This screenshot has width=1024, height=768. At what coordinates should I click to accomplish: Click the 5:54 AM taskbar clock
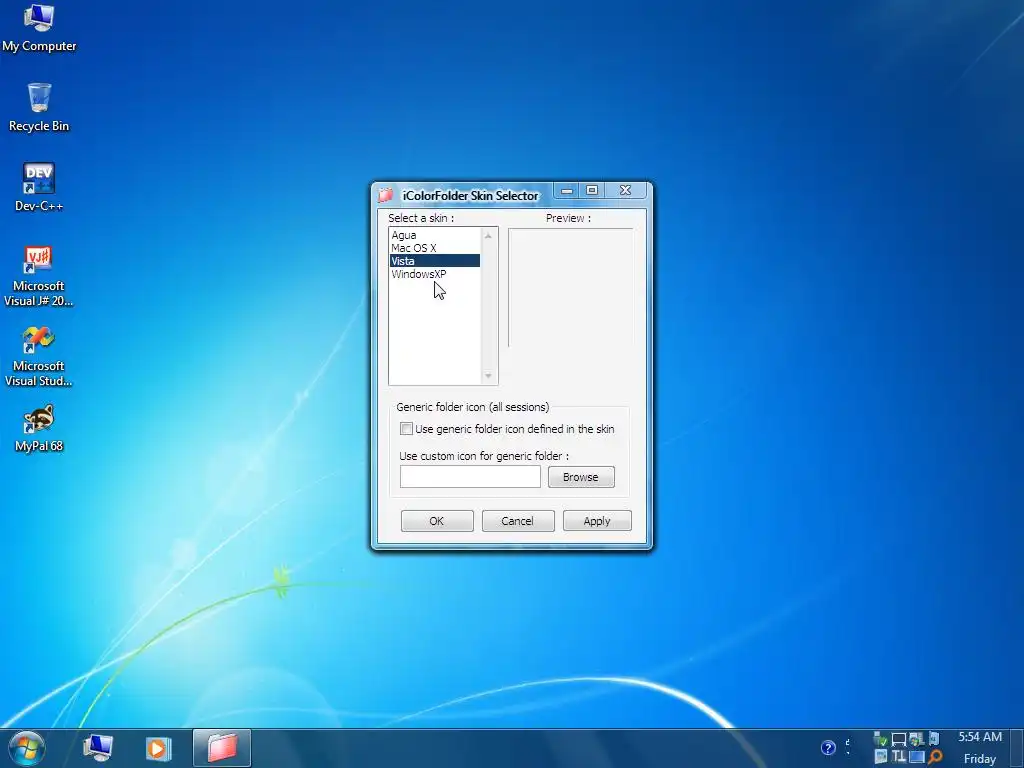click(980, 737)
